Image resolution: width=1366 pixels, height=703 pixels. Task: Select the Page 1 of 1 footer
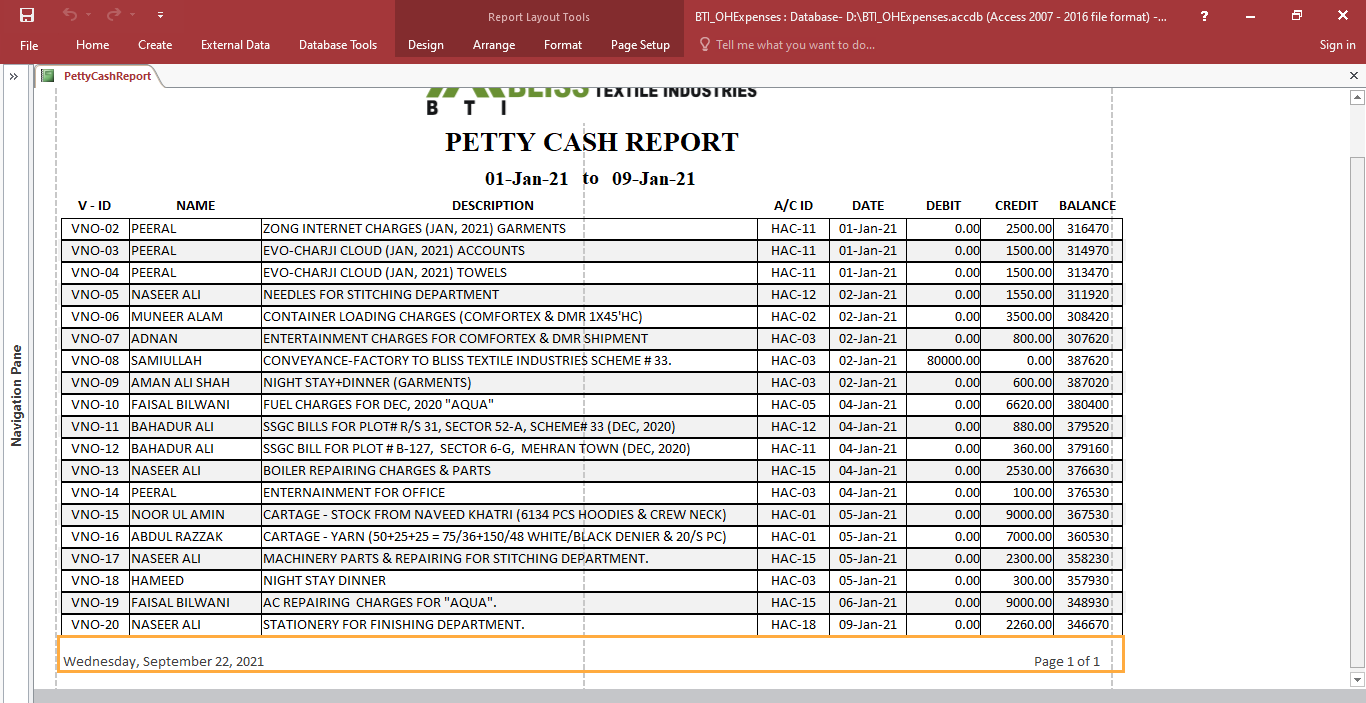(1067, 661)
